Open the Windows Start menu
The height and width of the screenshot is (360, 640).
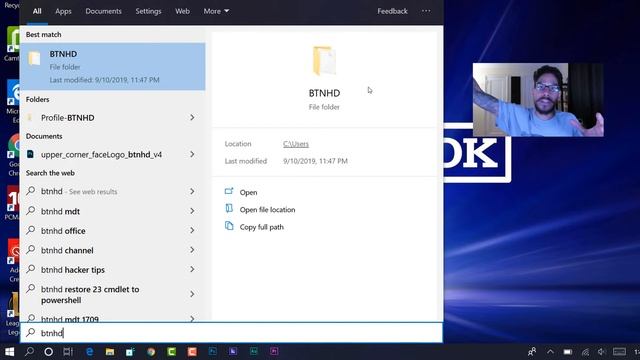tap(9, 351)
